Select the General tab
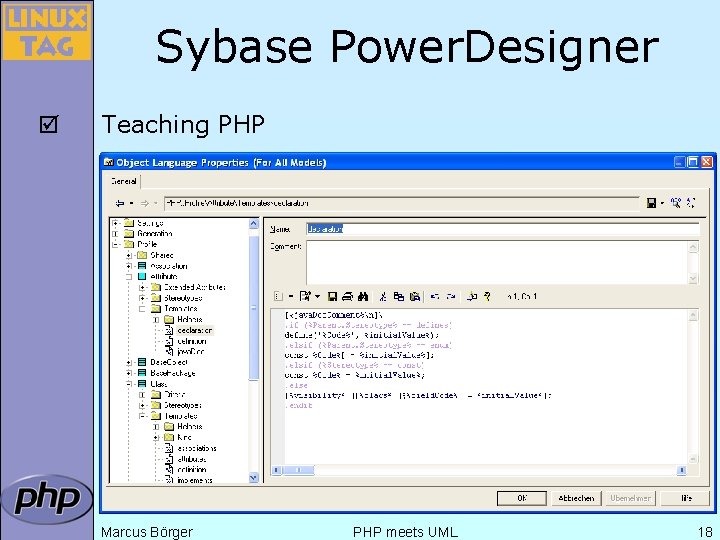The image size is (720, 540). coord(124,181)
